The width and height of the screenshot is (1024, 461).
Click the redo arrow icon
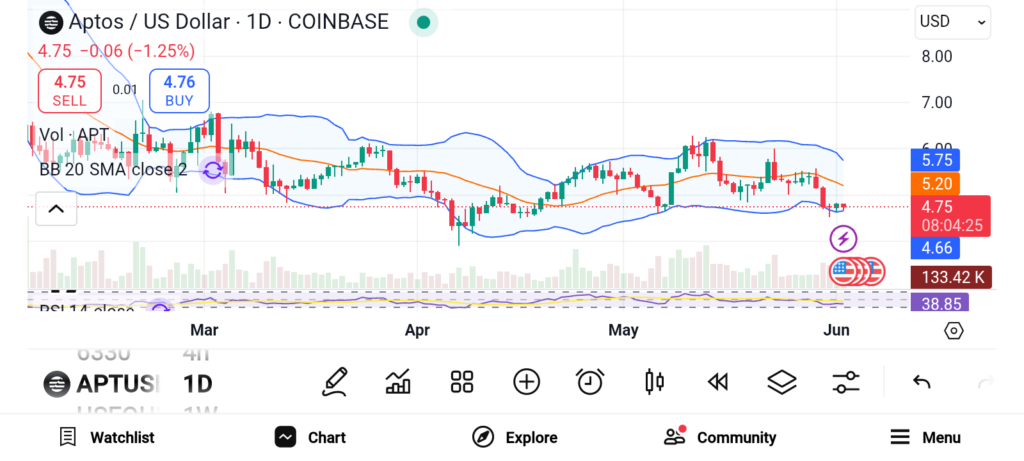coord(985,382)
